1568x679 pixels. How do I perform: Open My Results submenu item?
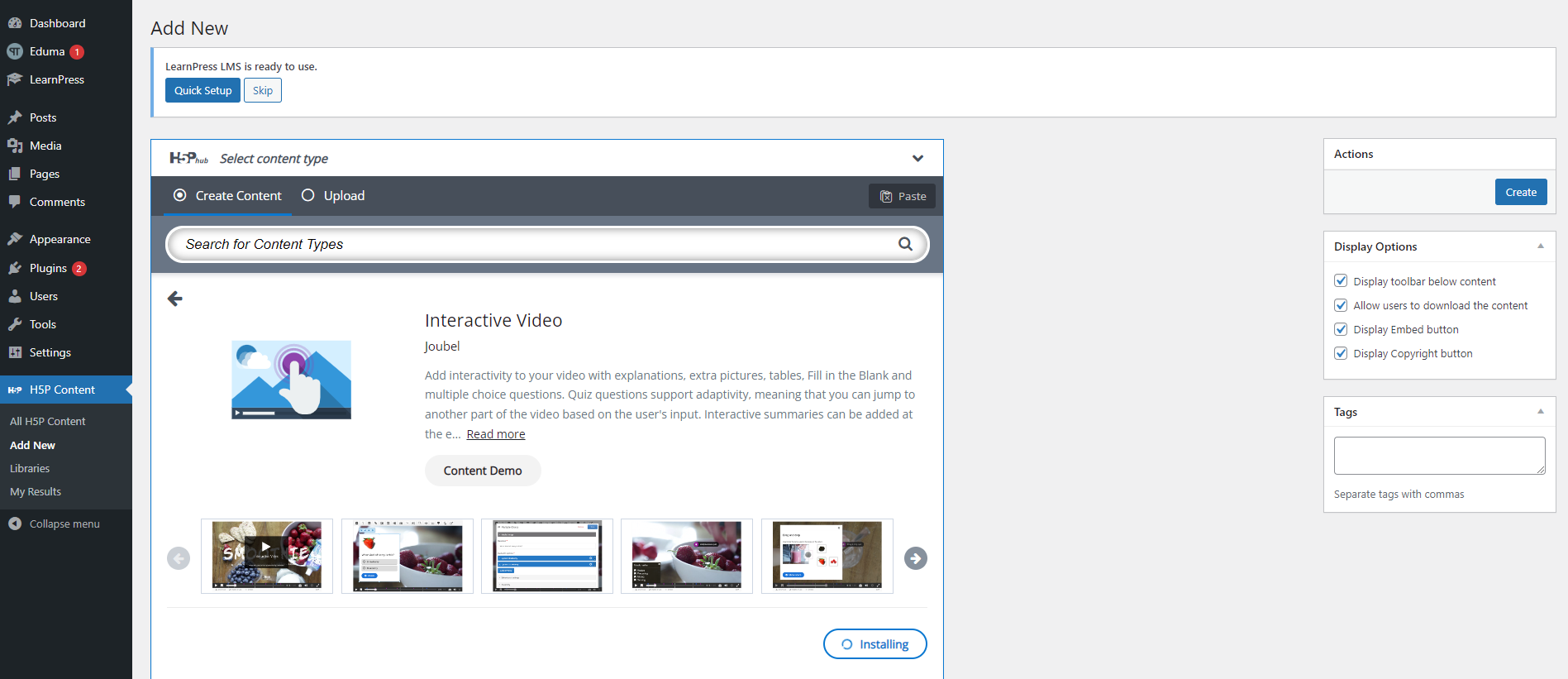pyautogui.click(x=36, y=491)
